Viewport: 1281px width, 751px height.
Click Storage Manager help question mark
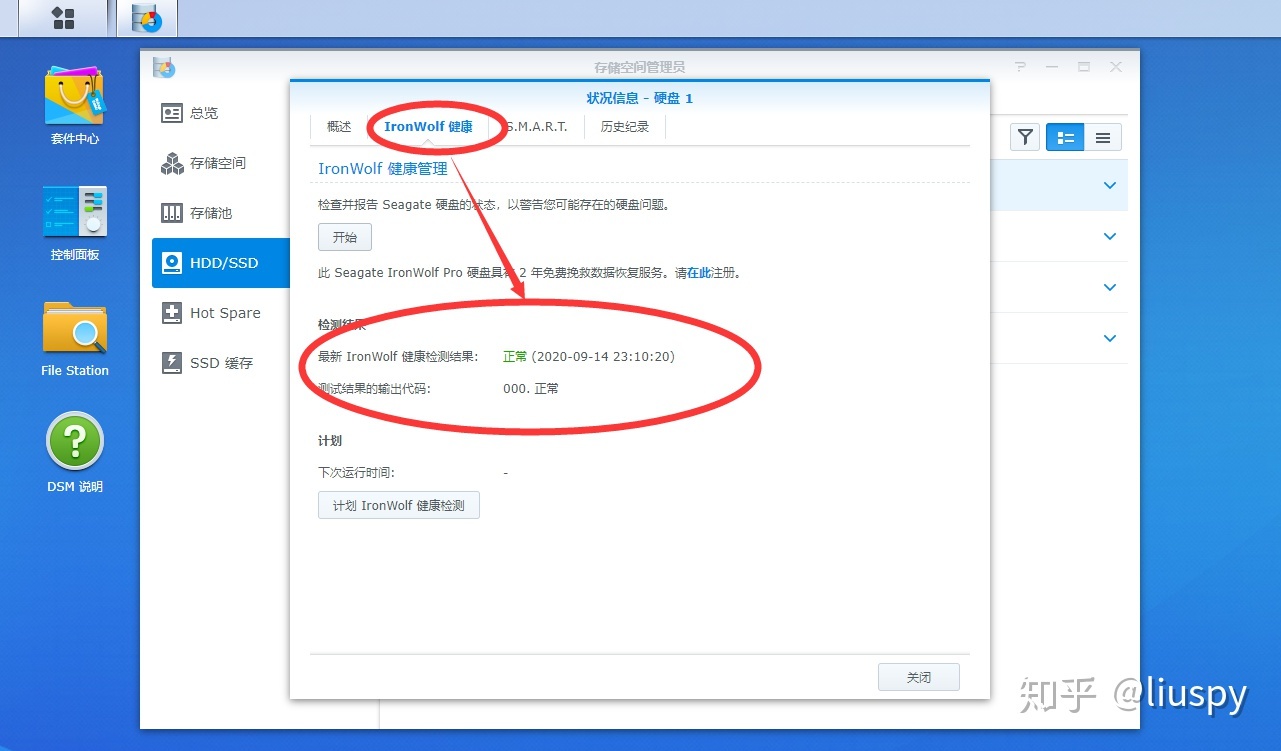[x=1020, y=67]
